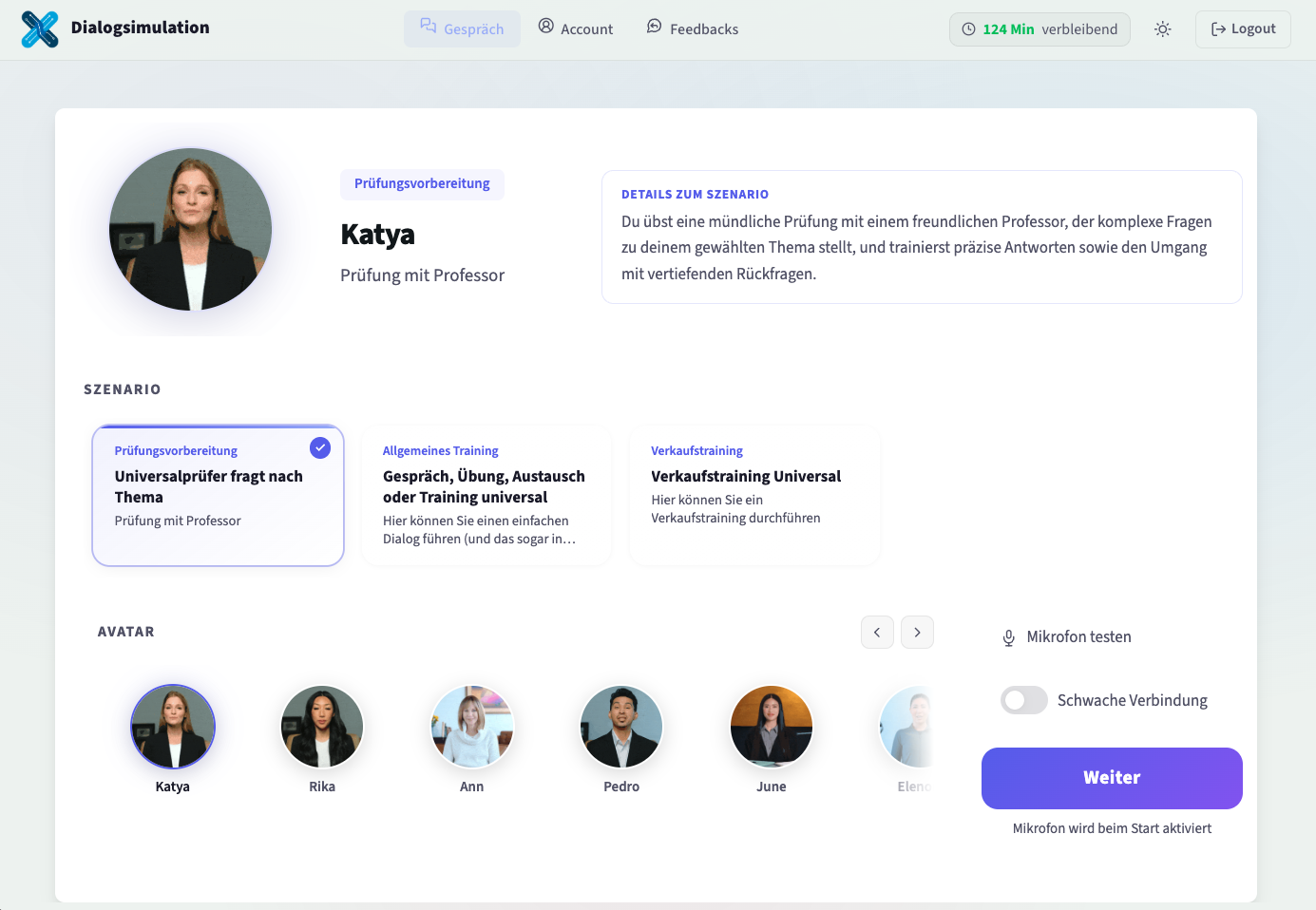Click the Dialogsimulation title text
Image resolution: width=1316 pixels, height=910 pixels.
(x=141, y=28)
